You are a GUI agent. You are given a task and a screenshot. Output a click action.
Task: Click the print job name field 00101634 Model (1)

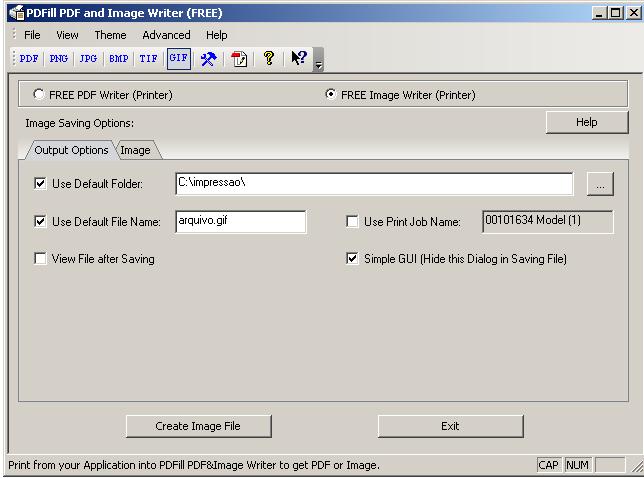(548, 222)
